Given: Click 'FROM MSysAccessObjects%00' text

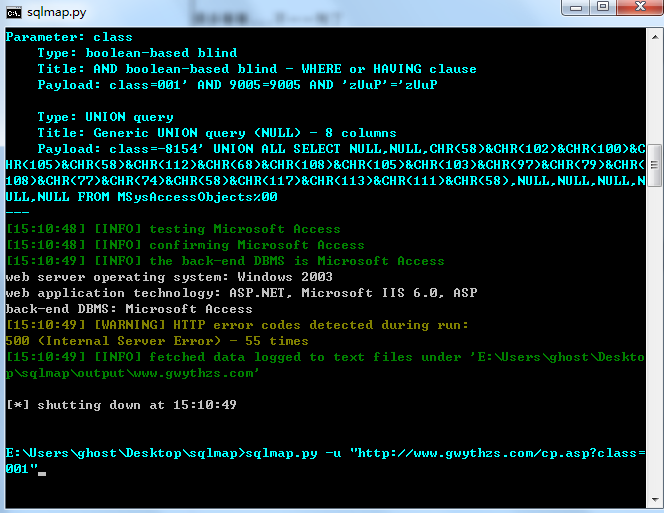Looking at the screenshot, I should coord(177,197).
